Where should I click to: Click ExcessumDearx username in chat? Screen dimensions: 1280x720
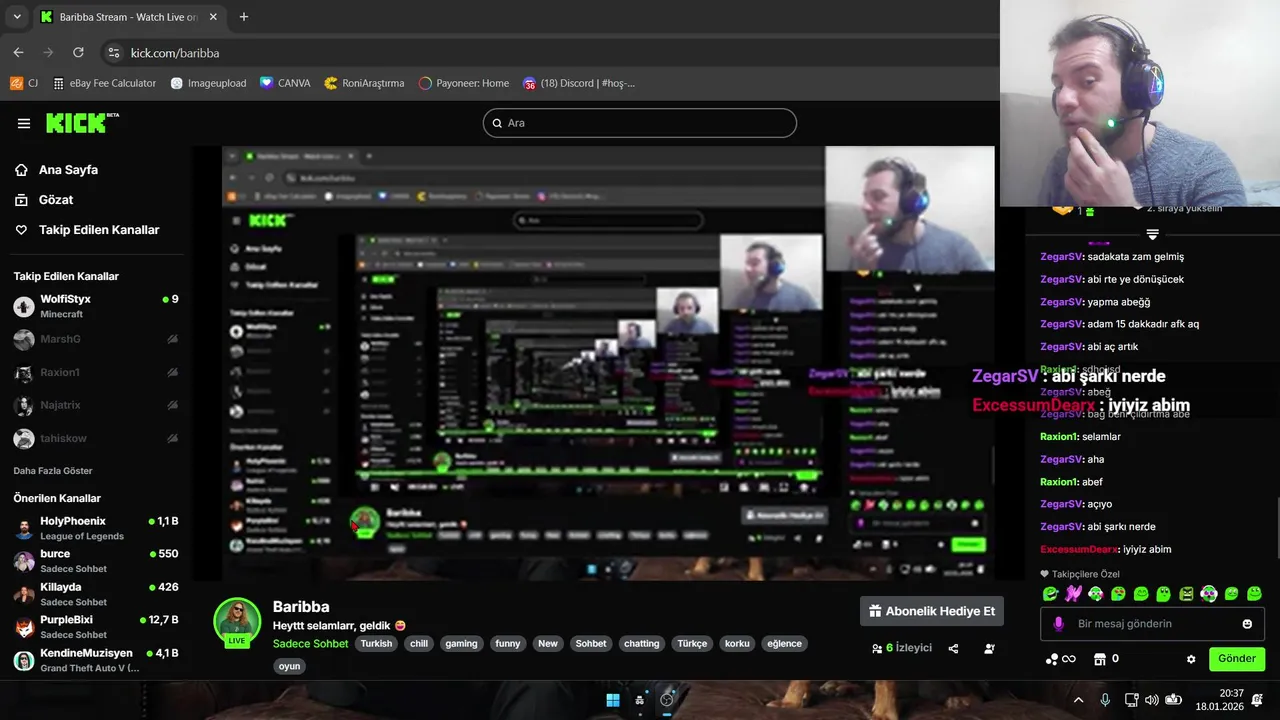tap(1079, 549)
